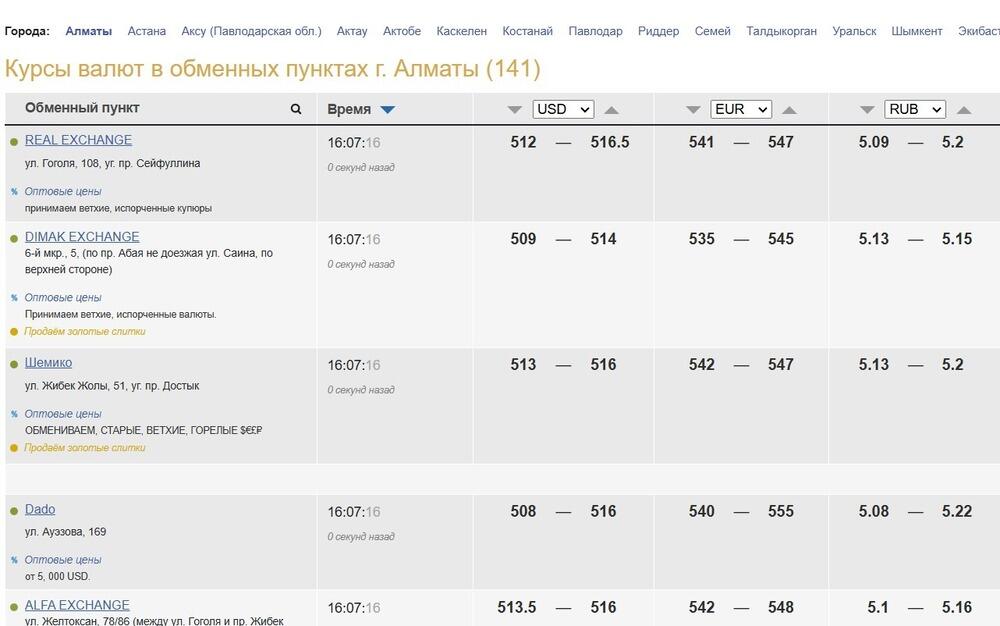Open the EUR currency dropdown
Image resolution: width=1000 pixels, height=626 pixels.
pos(740,109)
